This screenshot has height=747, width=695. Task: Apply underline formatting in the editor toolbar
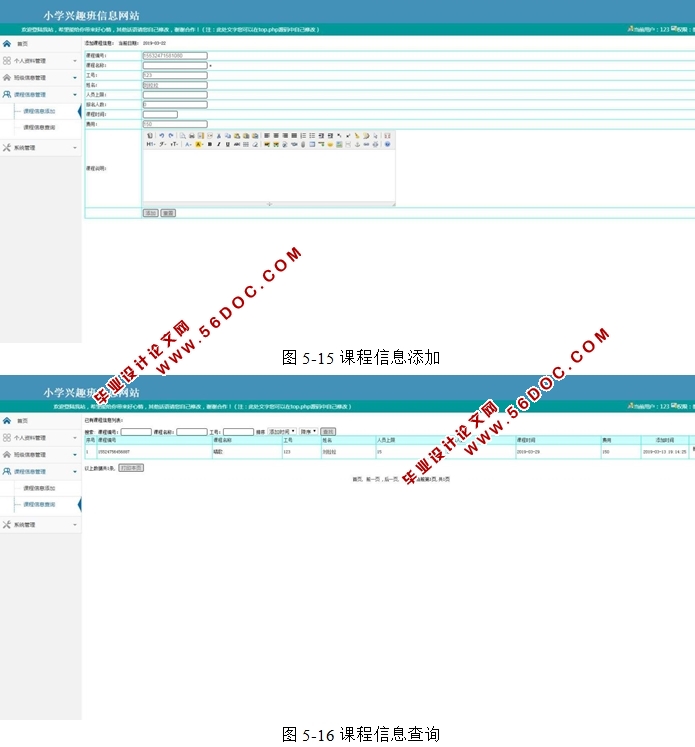pos(227,144)
